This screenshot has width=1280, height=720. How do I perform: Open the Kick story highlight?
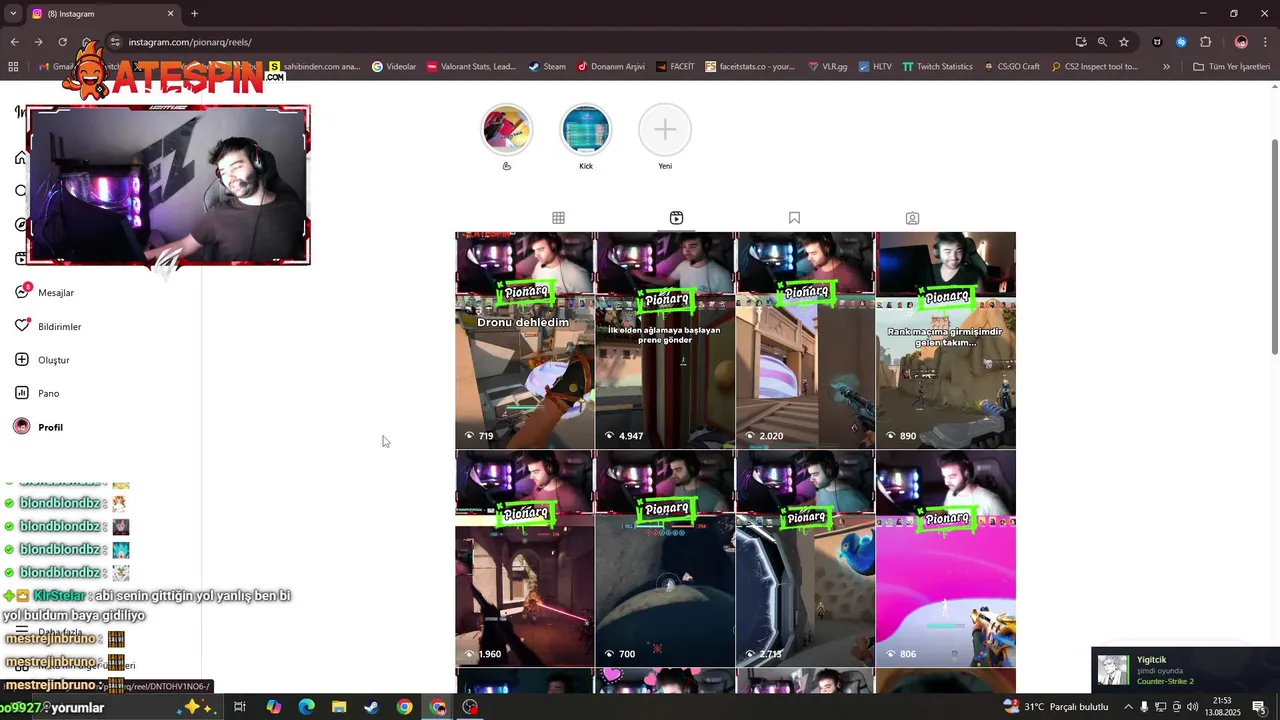(x=586, y=130)
